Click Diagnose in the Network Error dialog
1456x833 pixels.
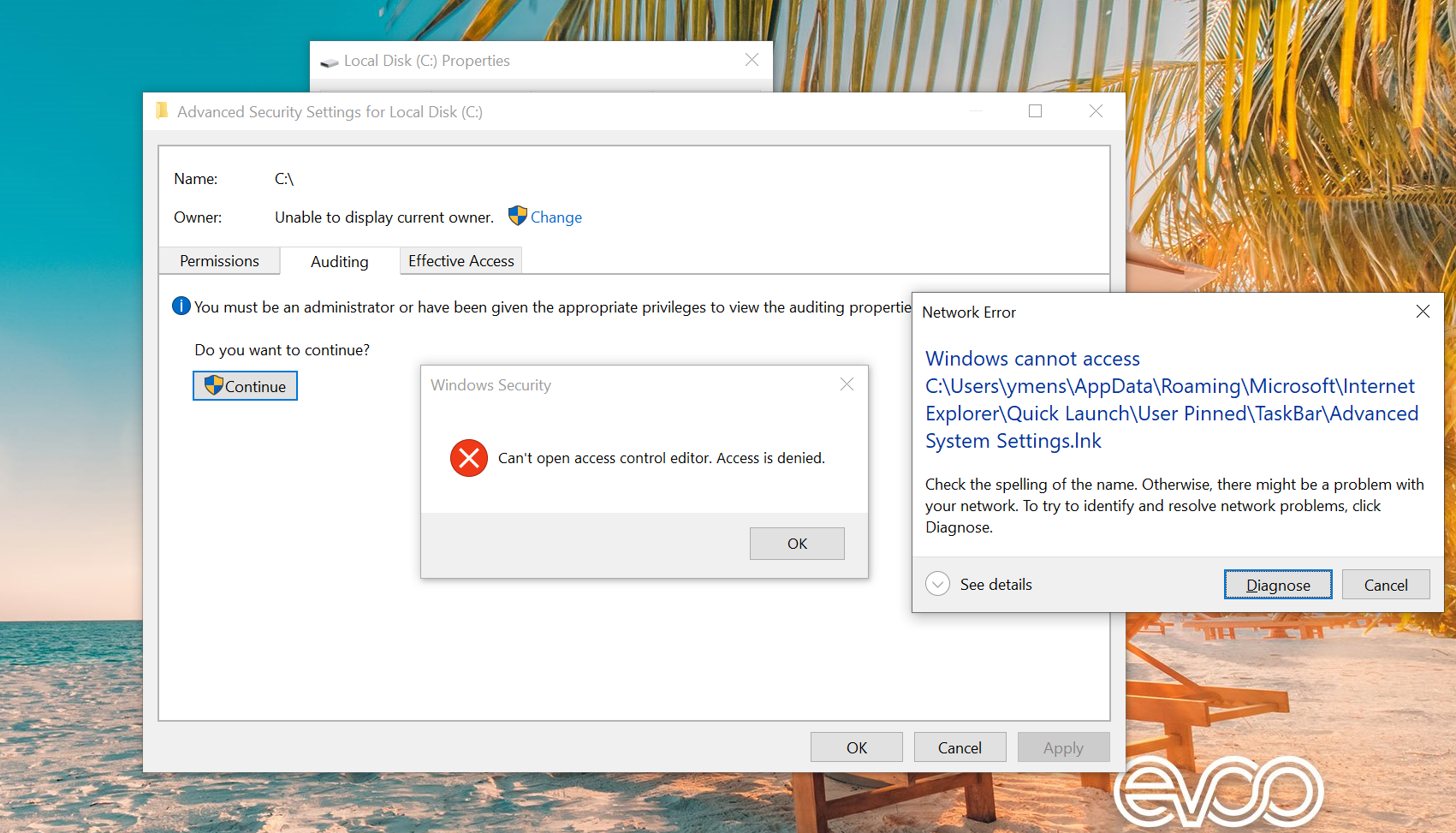pyautogui.click(x=1278, y=584)
